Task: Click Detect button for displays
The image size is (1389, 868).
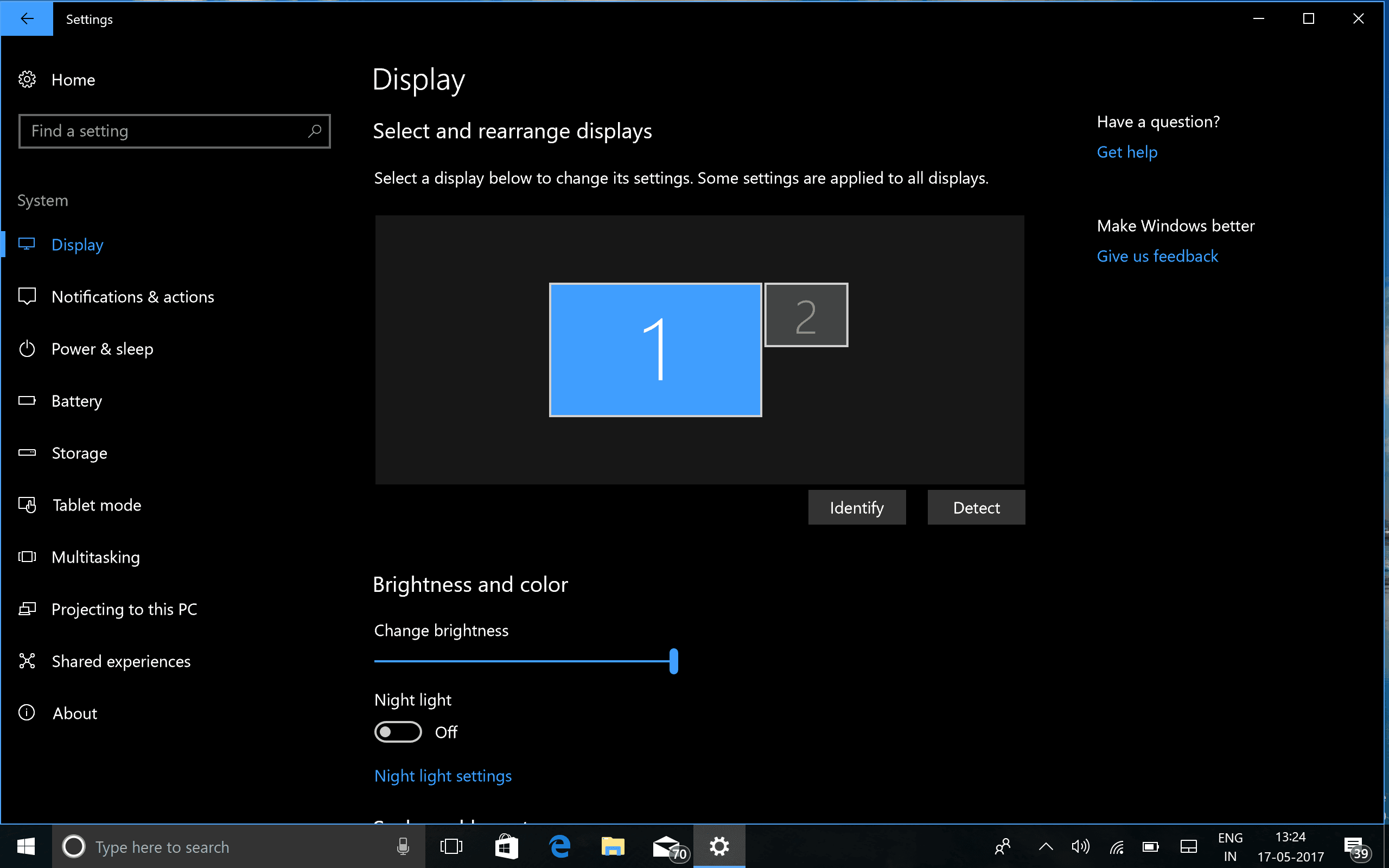Action: [x=976, y=508]
